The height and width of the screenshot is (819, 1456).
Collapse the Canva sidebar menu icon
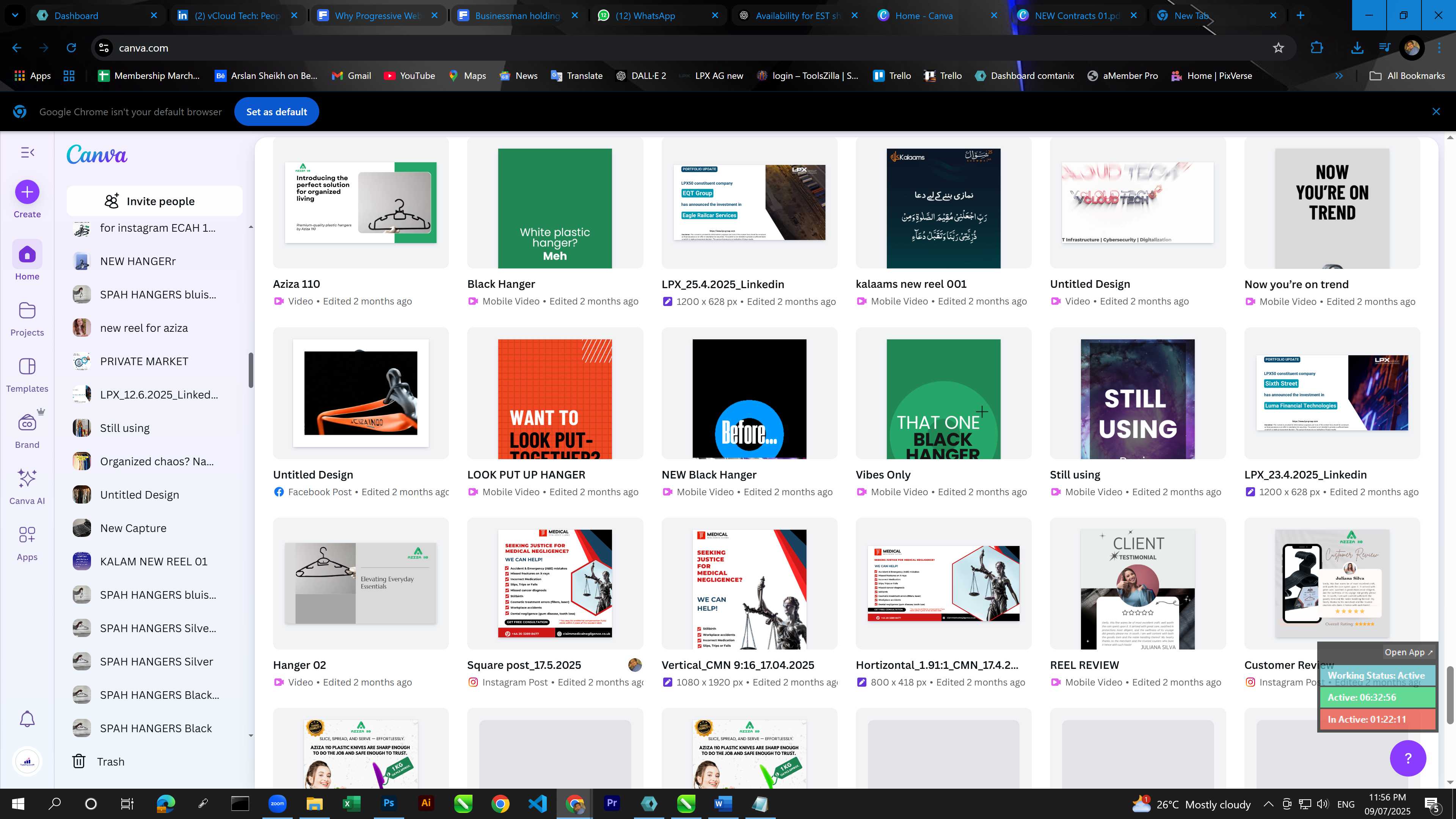(27, 152)
